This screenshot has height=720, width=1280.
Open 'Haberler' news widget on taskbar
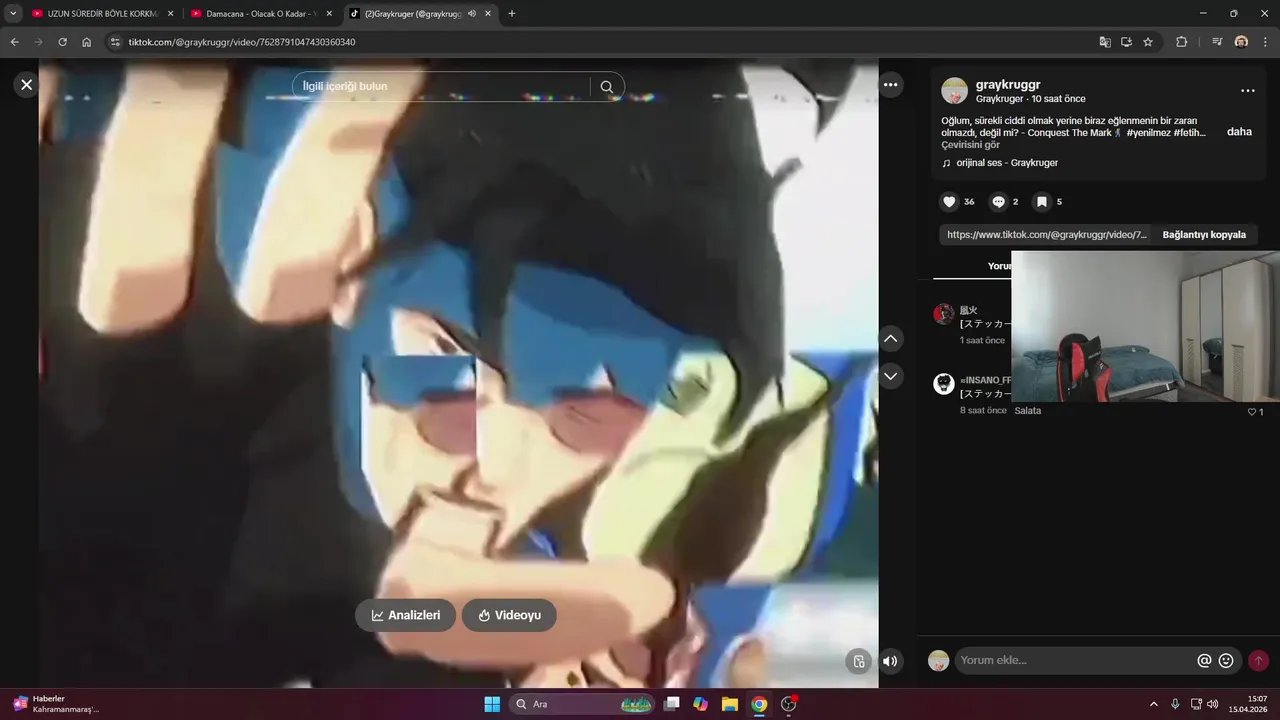pyautogui.click(x=55, y=704)
